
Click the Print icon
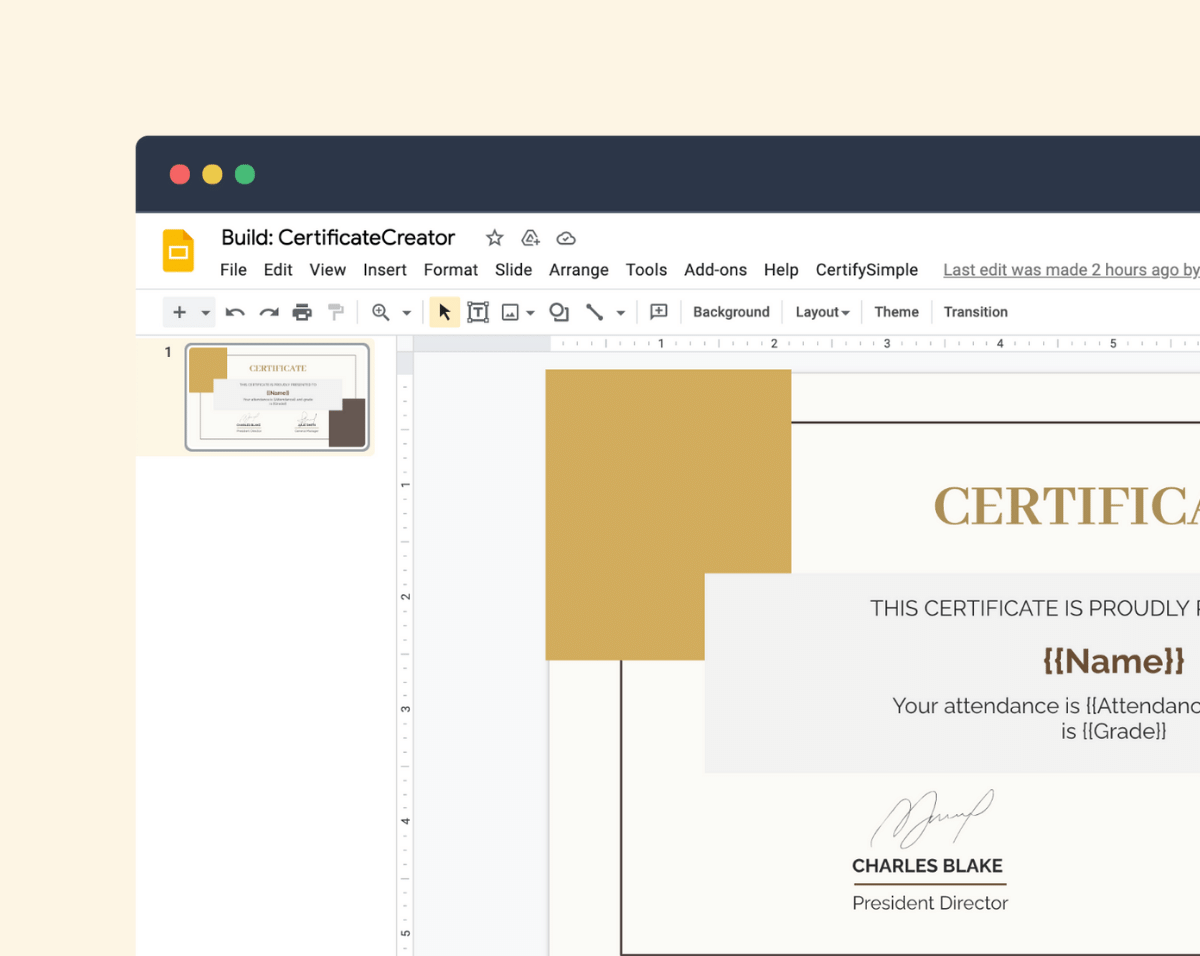pos(302,312)
